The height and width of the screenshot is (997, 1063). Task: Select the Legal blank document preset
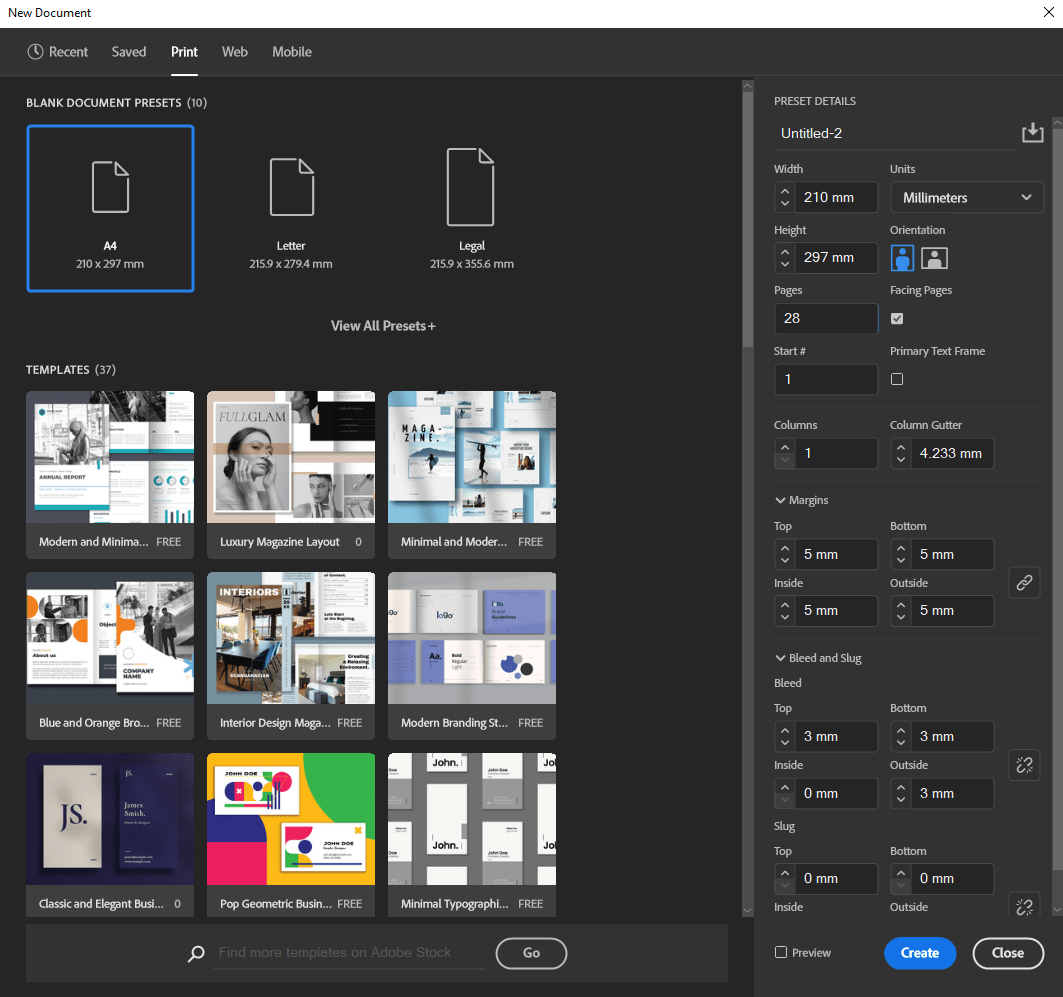click(472, 208)
